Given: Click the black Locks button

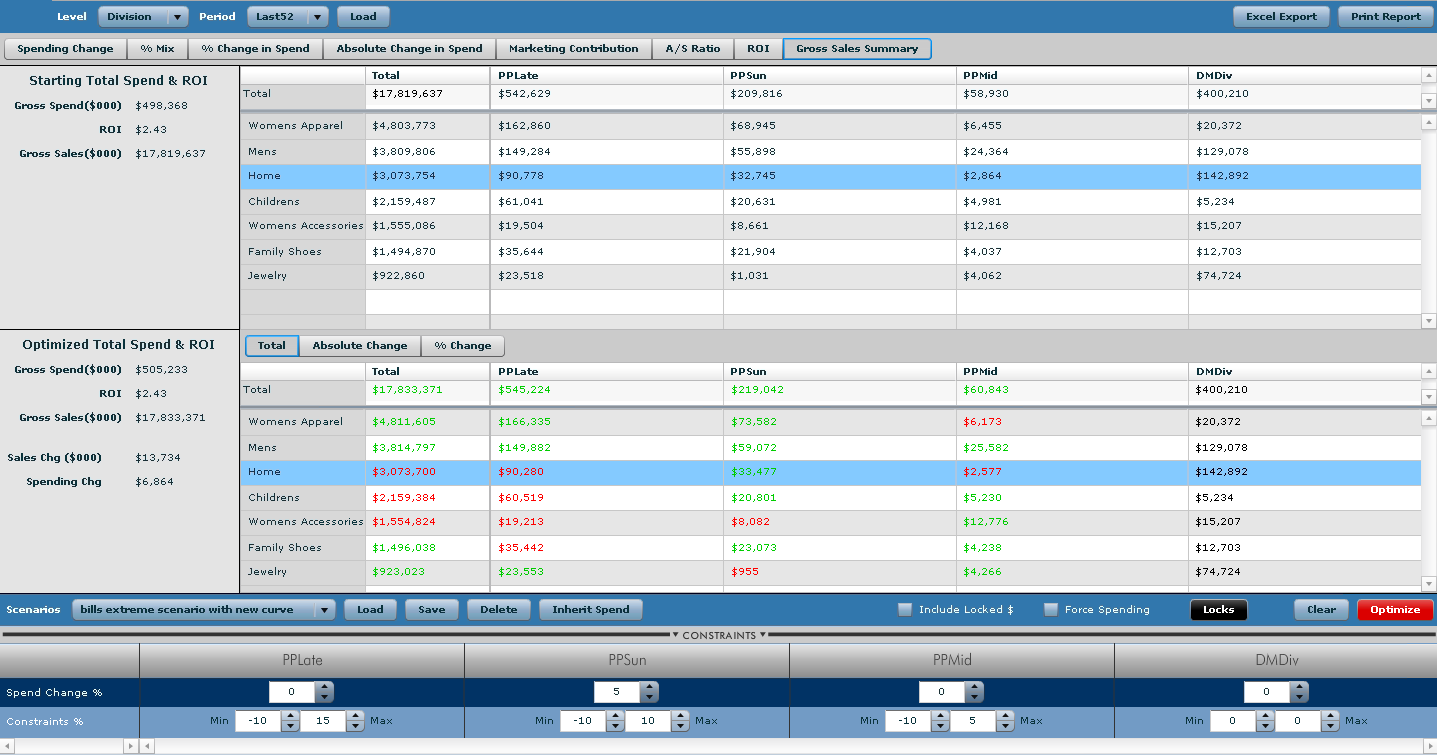Looking at the screenshot, I should 1218,609.
